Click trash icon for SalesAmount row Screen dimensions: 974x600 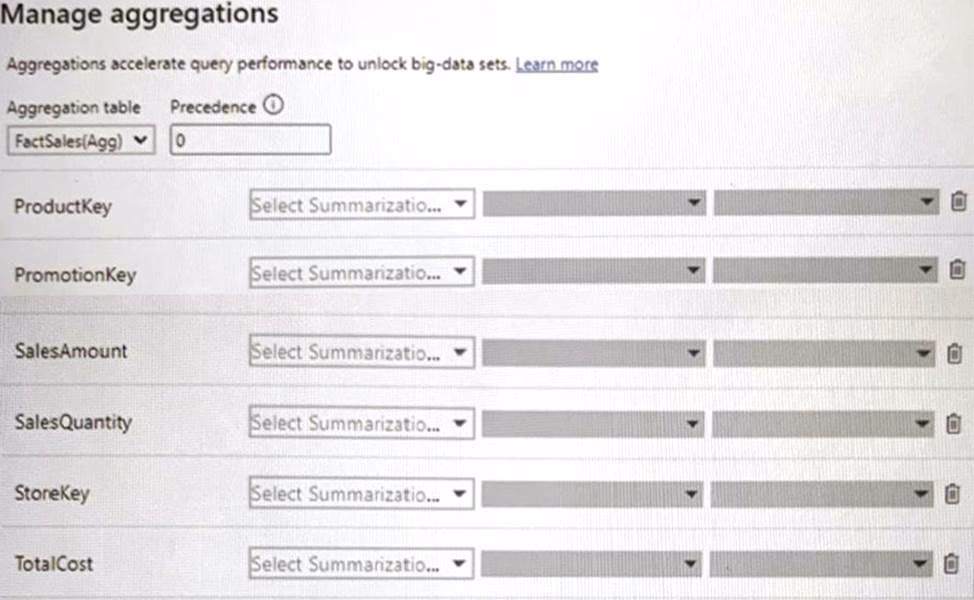[x=954, y=353]
